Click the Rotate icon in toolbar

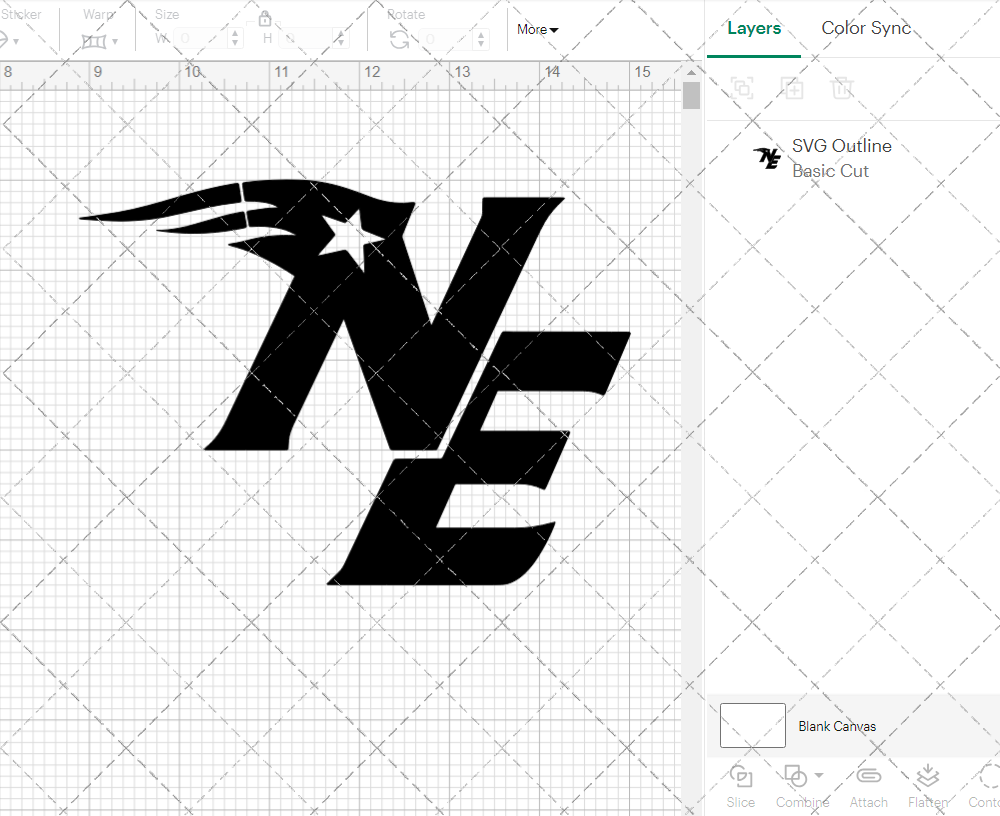click(x=399, y=39)
